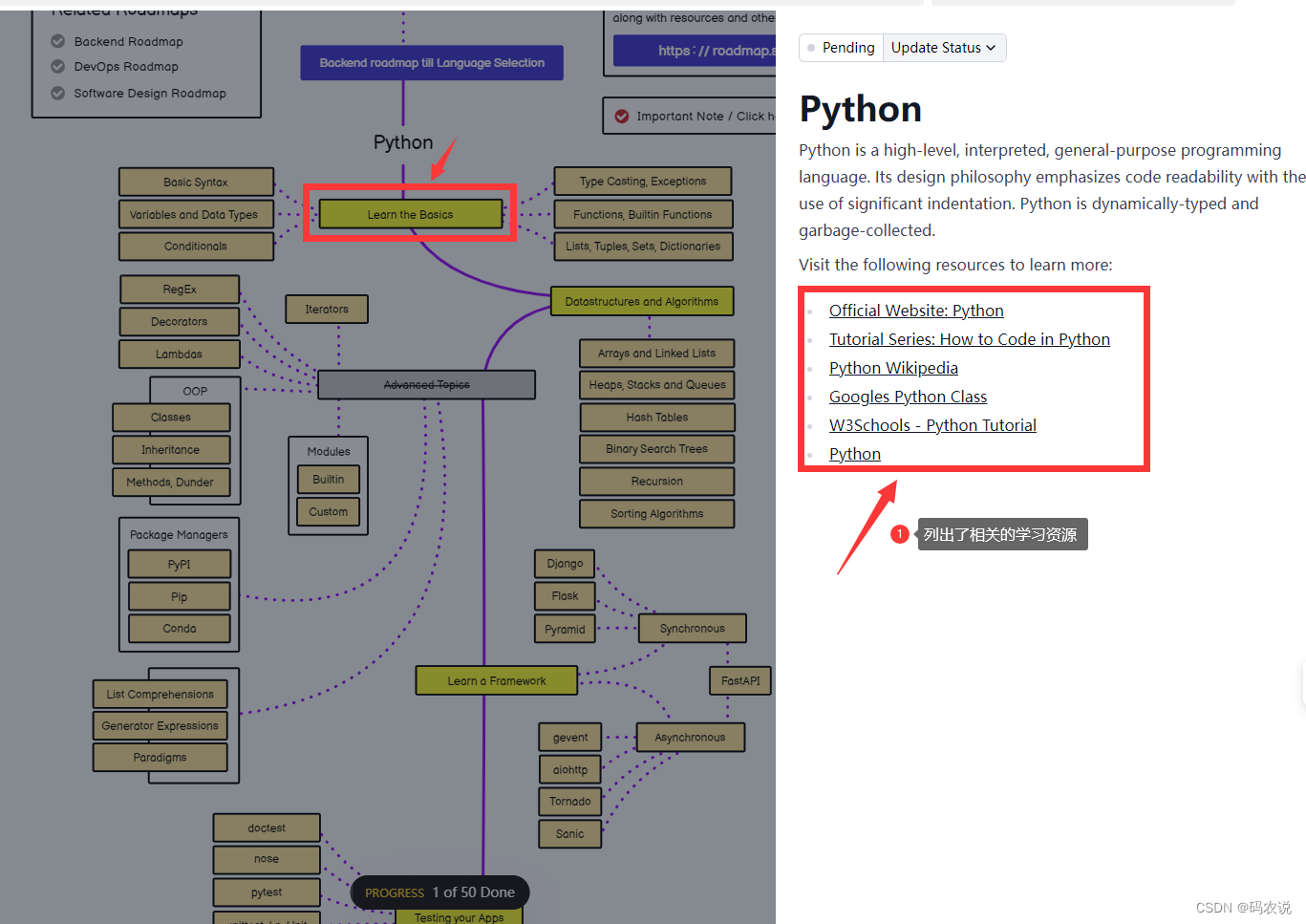Image resolution: width=1306 pixels, height=924 pixels.
Task: Select Methods, Dunder node
Action: [171, 482]
